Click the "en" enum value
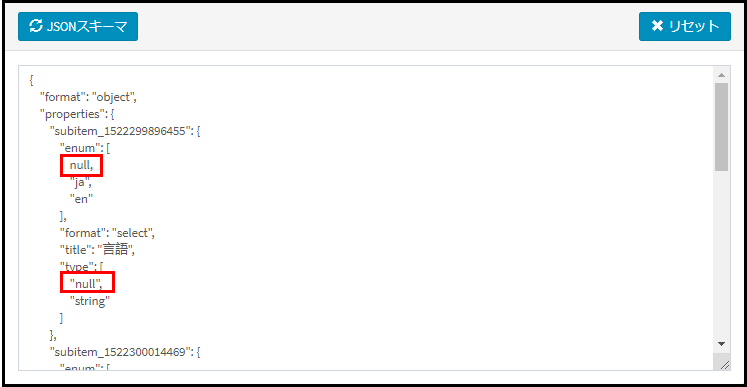This screenshot has height=387, width=747. click(81, 200)
